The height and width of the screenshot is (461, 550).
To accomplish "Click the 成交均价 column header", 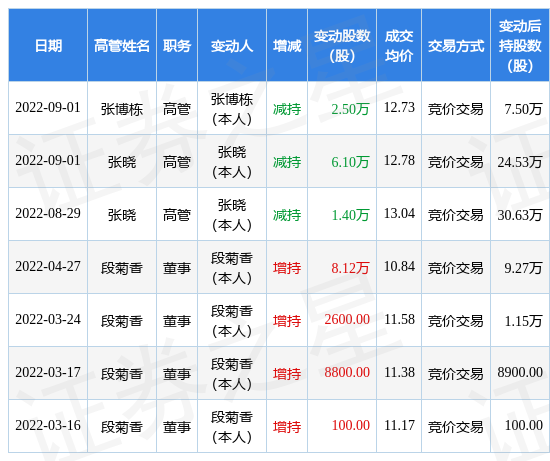I will (x=399, y=46).
